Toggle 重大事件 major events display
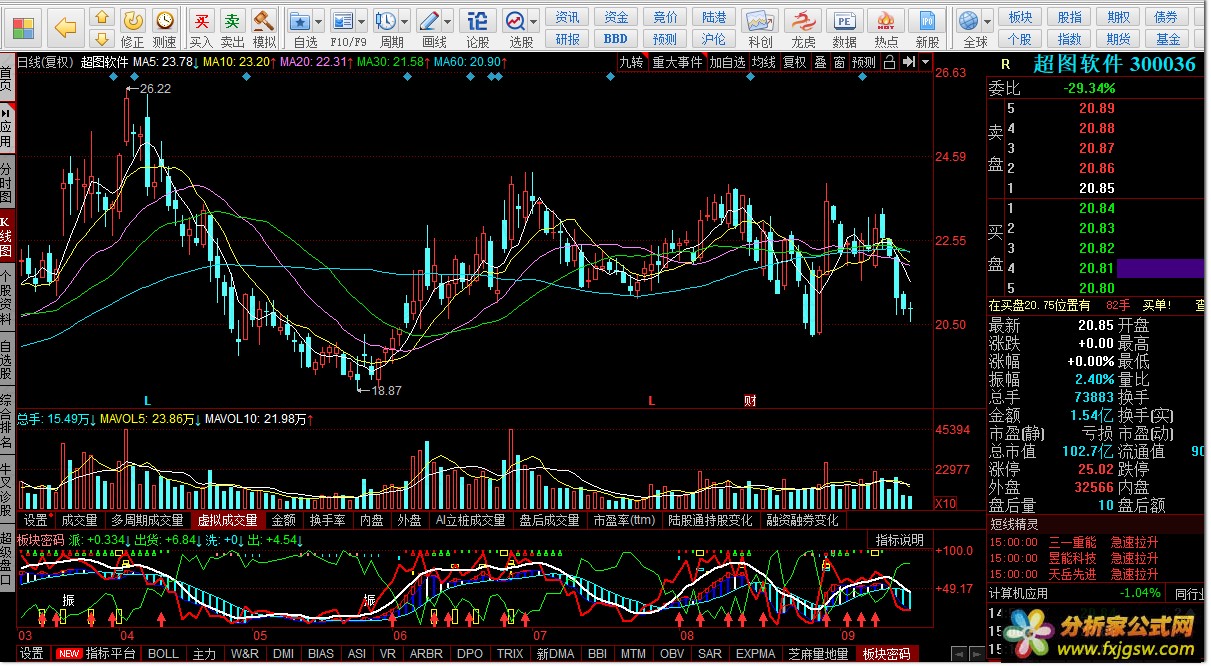 click(x=677, y=62)
